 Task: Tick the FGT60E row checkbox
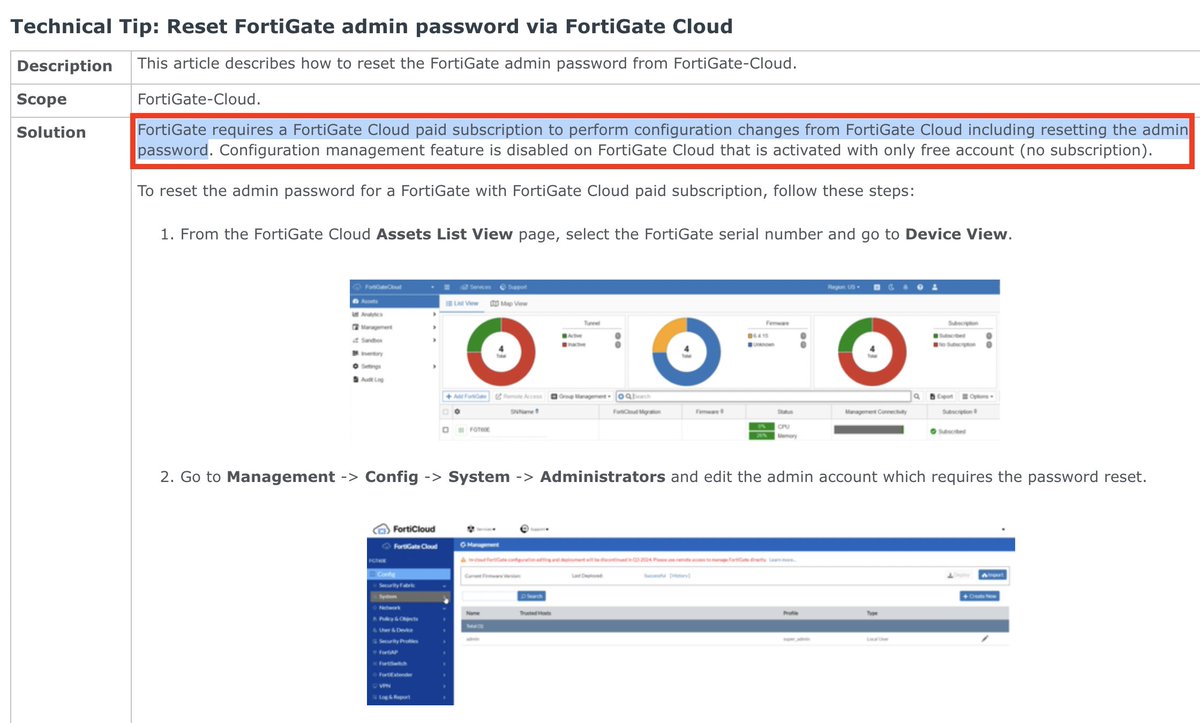[x=446, y=430]
